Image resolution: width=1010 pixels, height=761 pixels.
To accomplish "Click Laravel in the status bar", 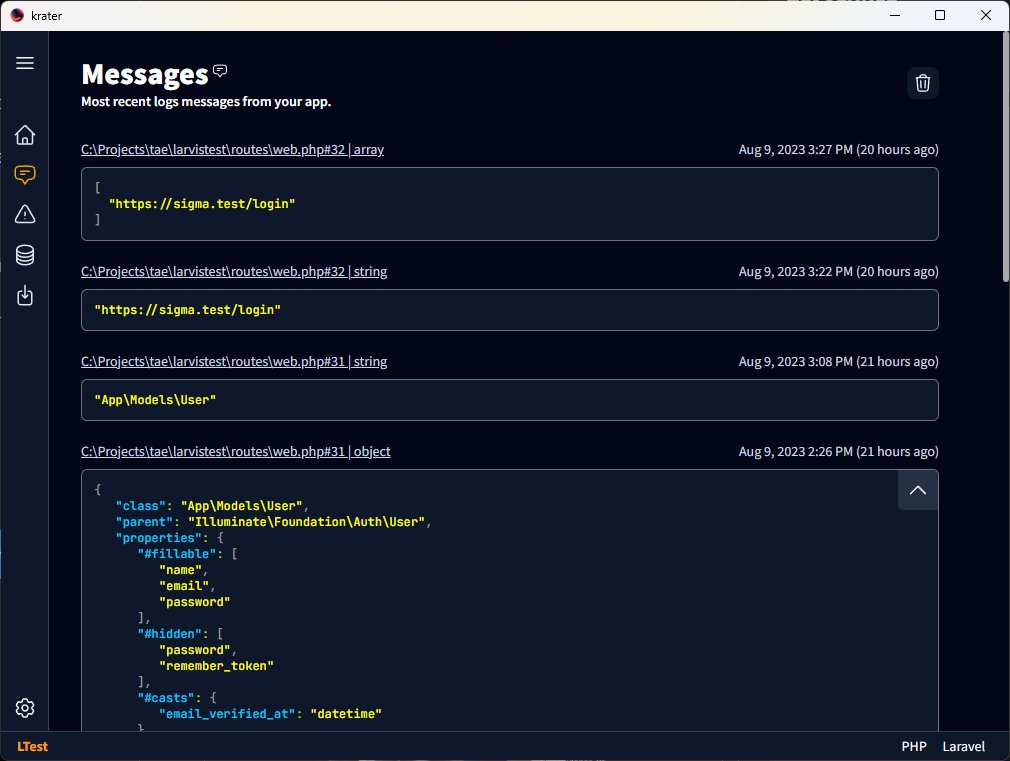I will [x=963, y=746].
